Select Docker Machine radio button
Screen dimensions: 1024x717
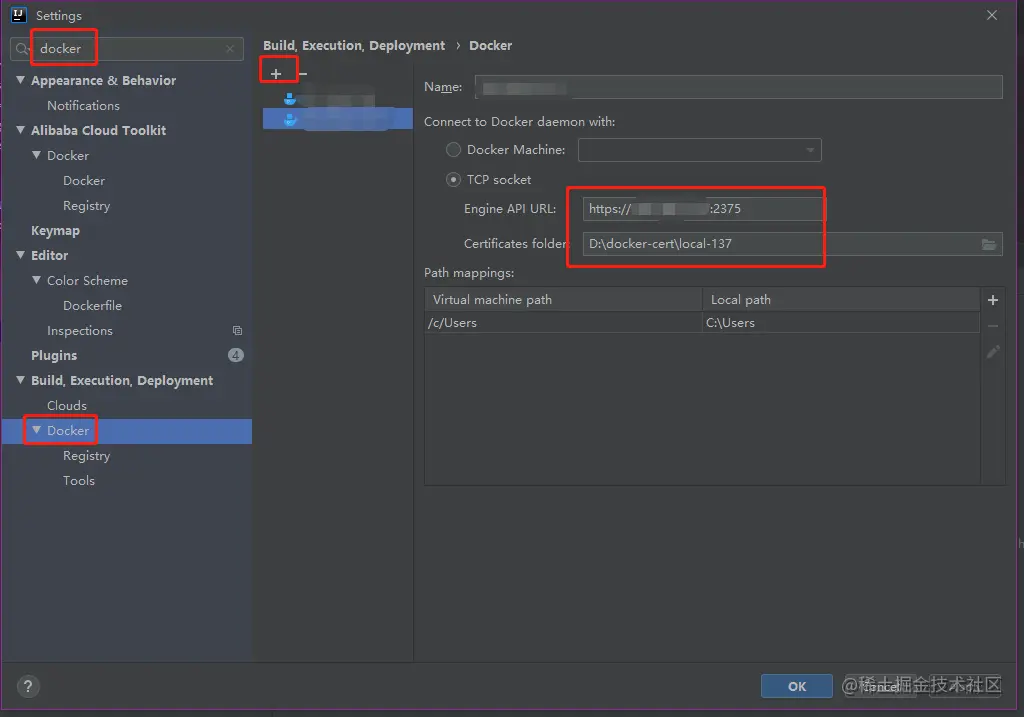[453, 150]
